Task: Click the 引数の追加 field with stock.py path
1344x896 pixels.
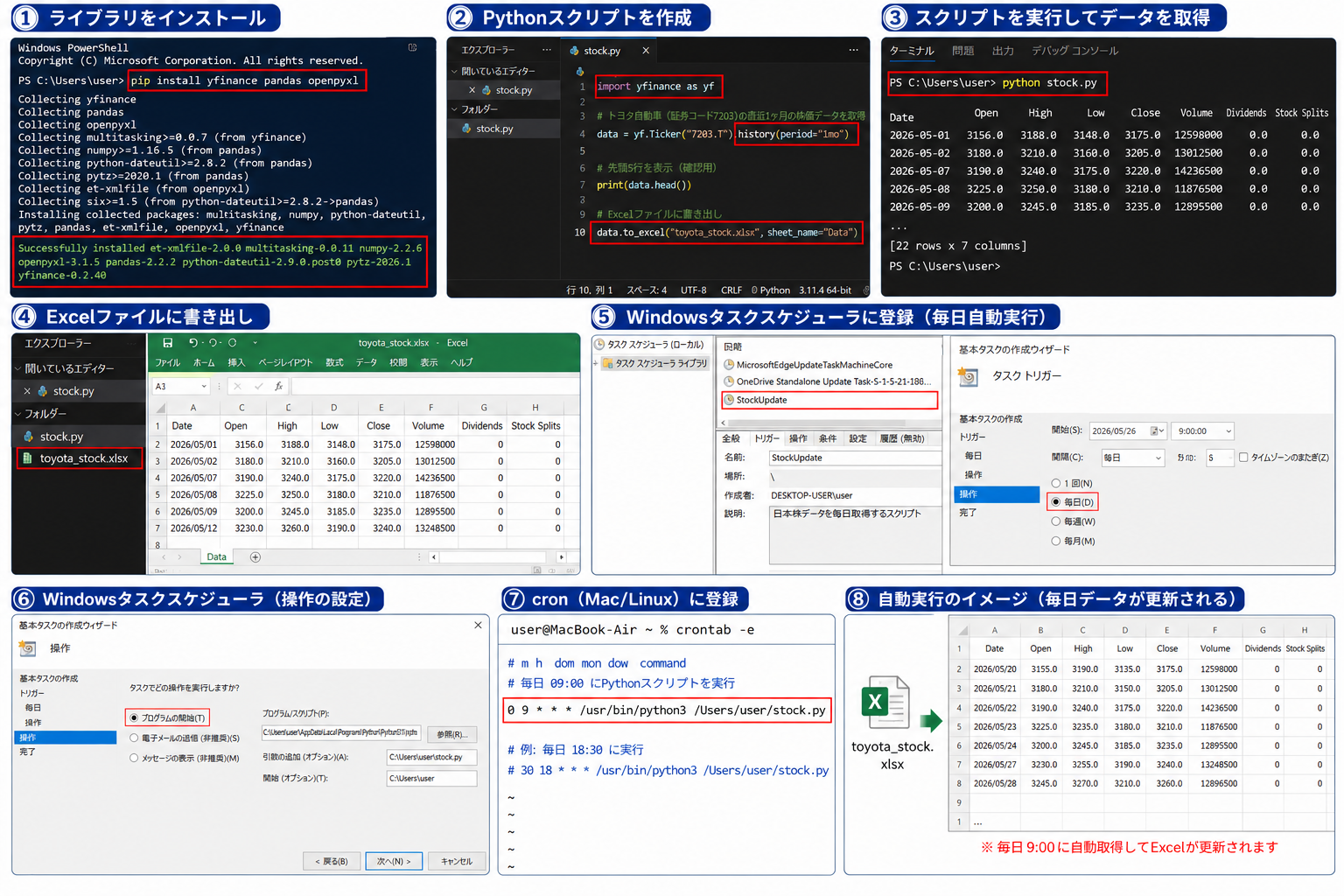Action: pyautogui.click(x=431, y=757)
